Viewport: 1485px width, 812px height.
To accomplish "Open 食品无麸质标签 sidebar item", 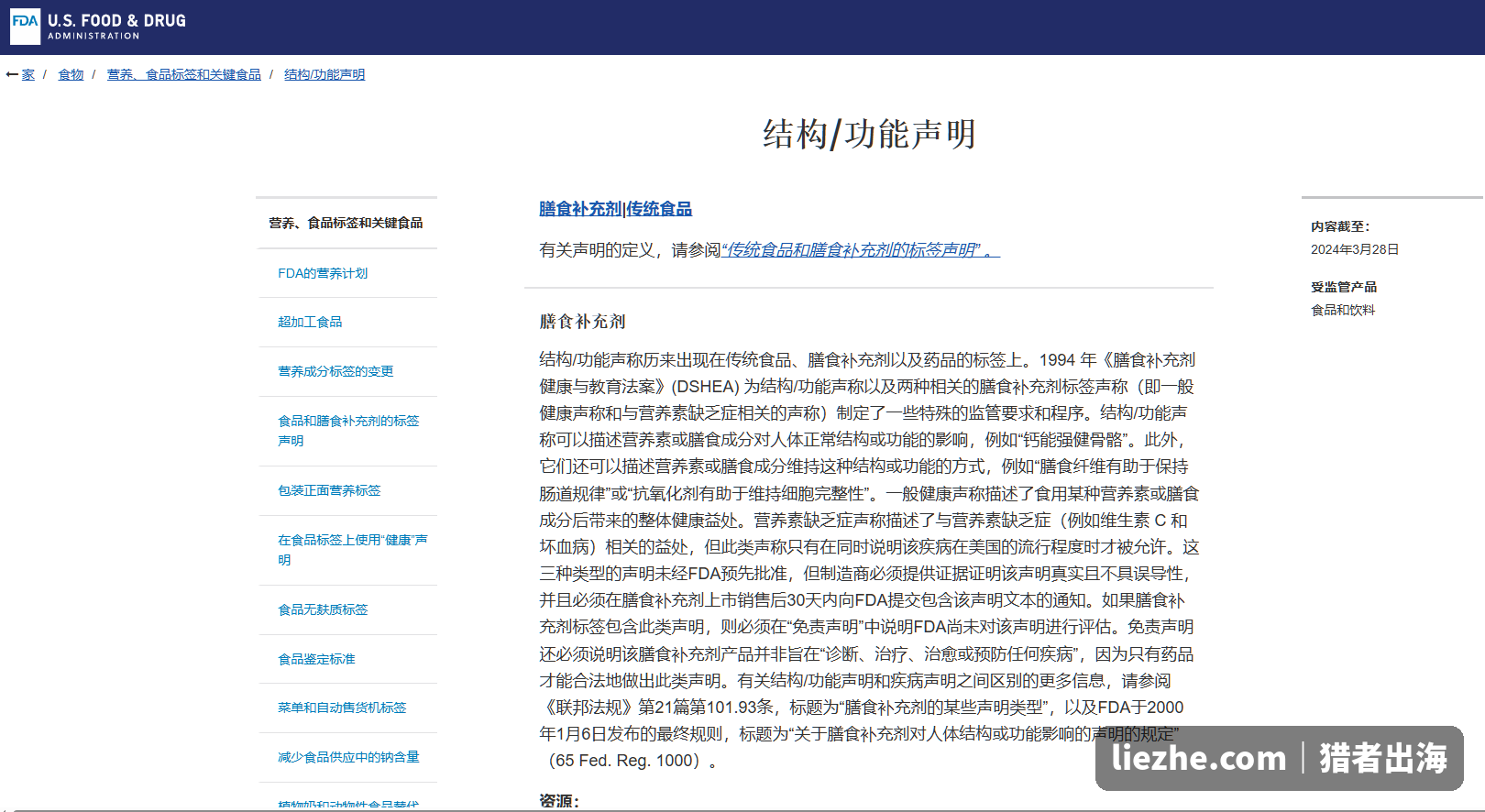I will point(323,609).
